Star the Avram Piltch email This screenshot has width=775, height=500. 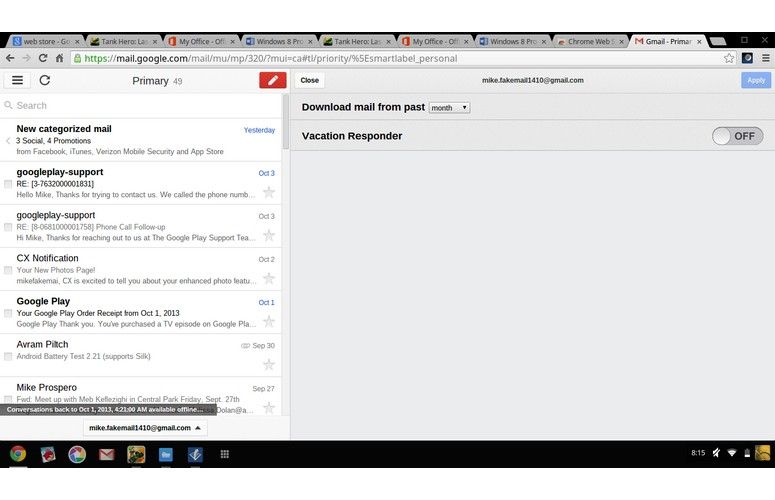(x=269, y=365)
